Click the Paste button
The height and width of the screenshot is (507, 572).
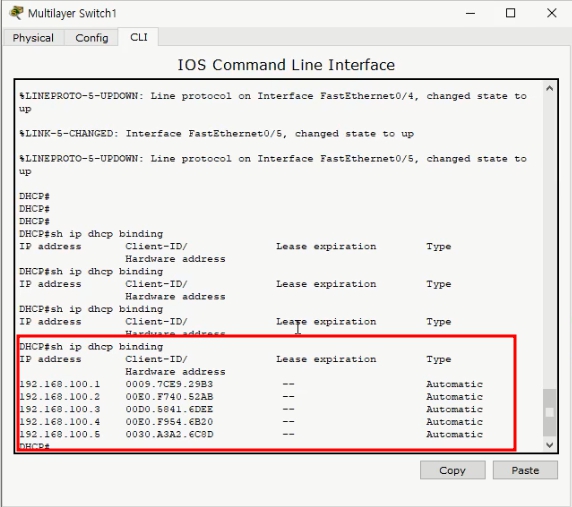click(525, 470)
